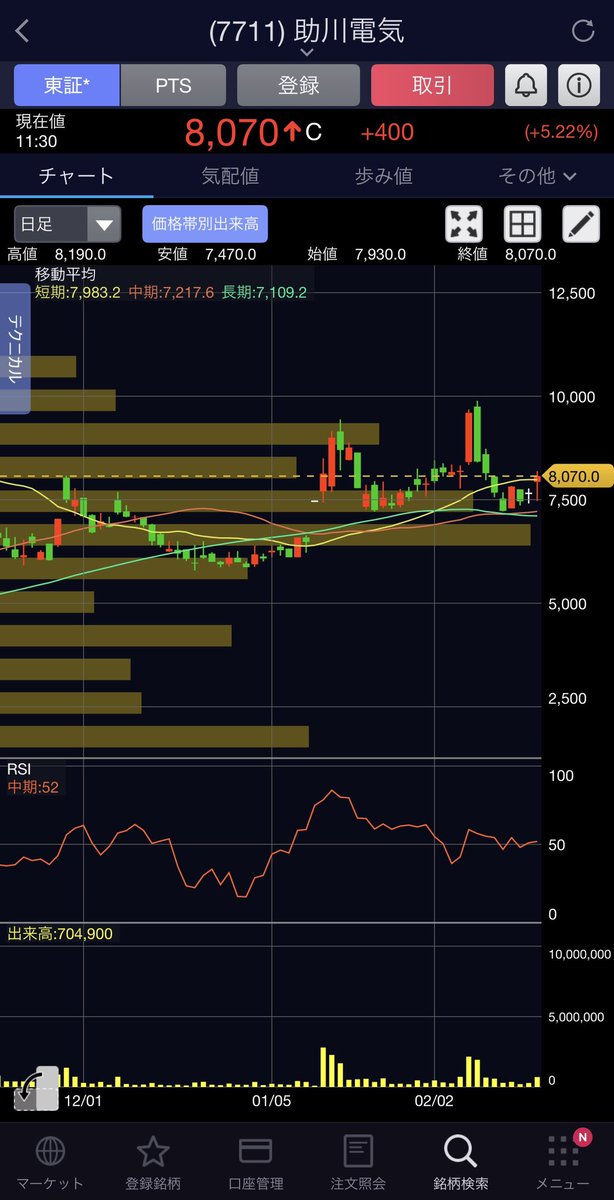Open the price alert bell icon
This screenshot has height=1200, width=614.
pos(524,85)
